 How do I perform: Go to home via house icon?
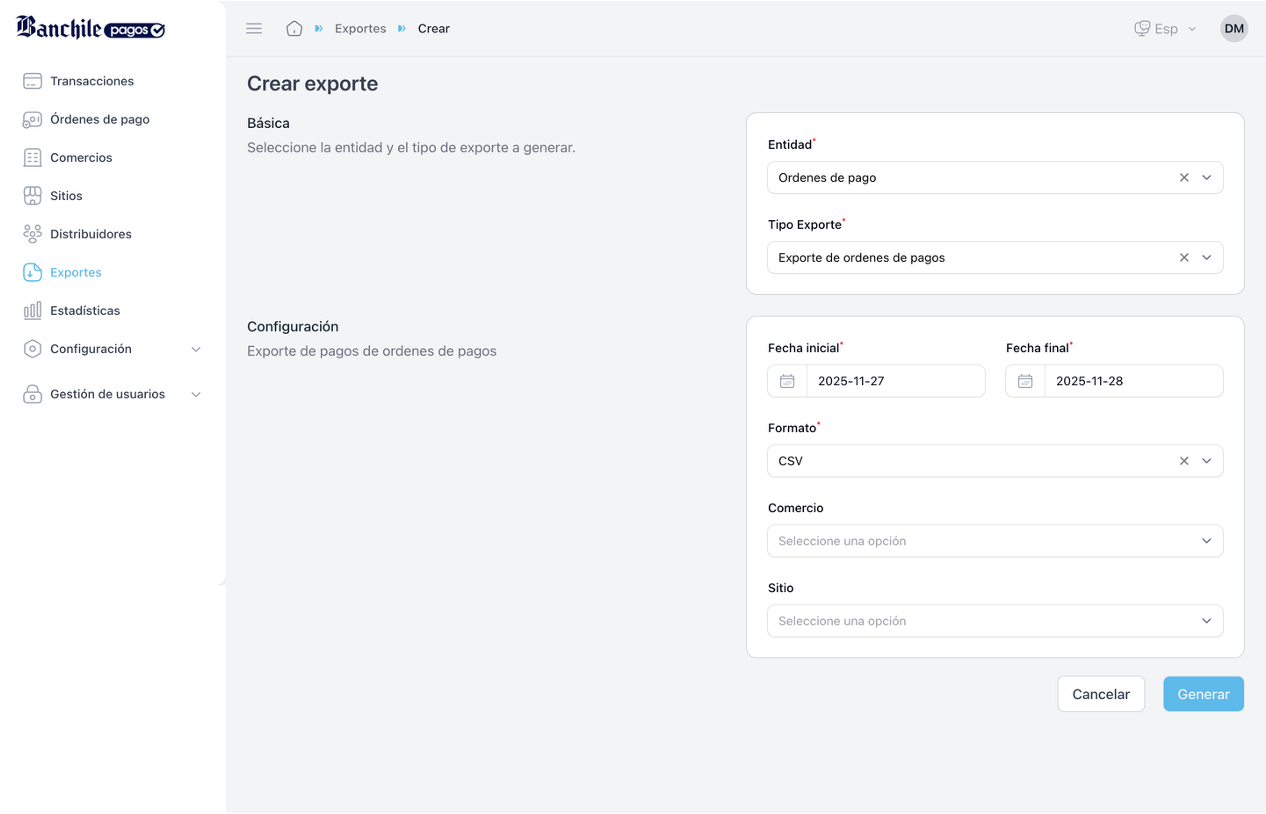click(294, 29)
